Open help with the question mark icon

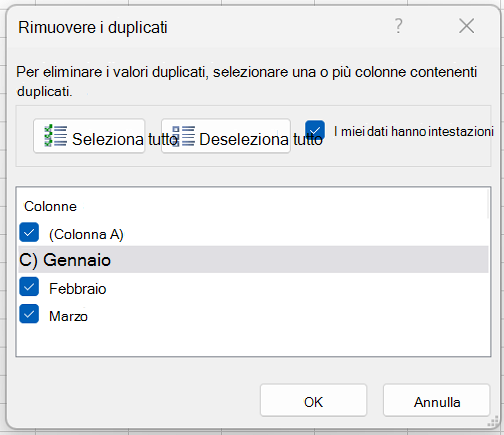pos(398,26)
